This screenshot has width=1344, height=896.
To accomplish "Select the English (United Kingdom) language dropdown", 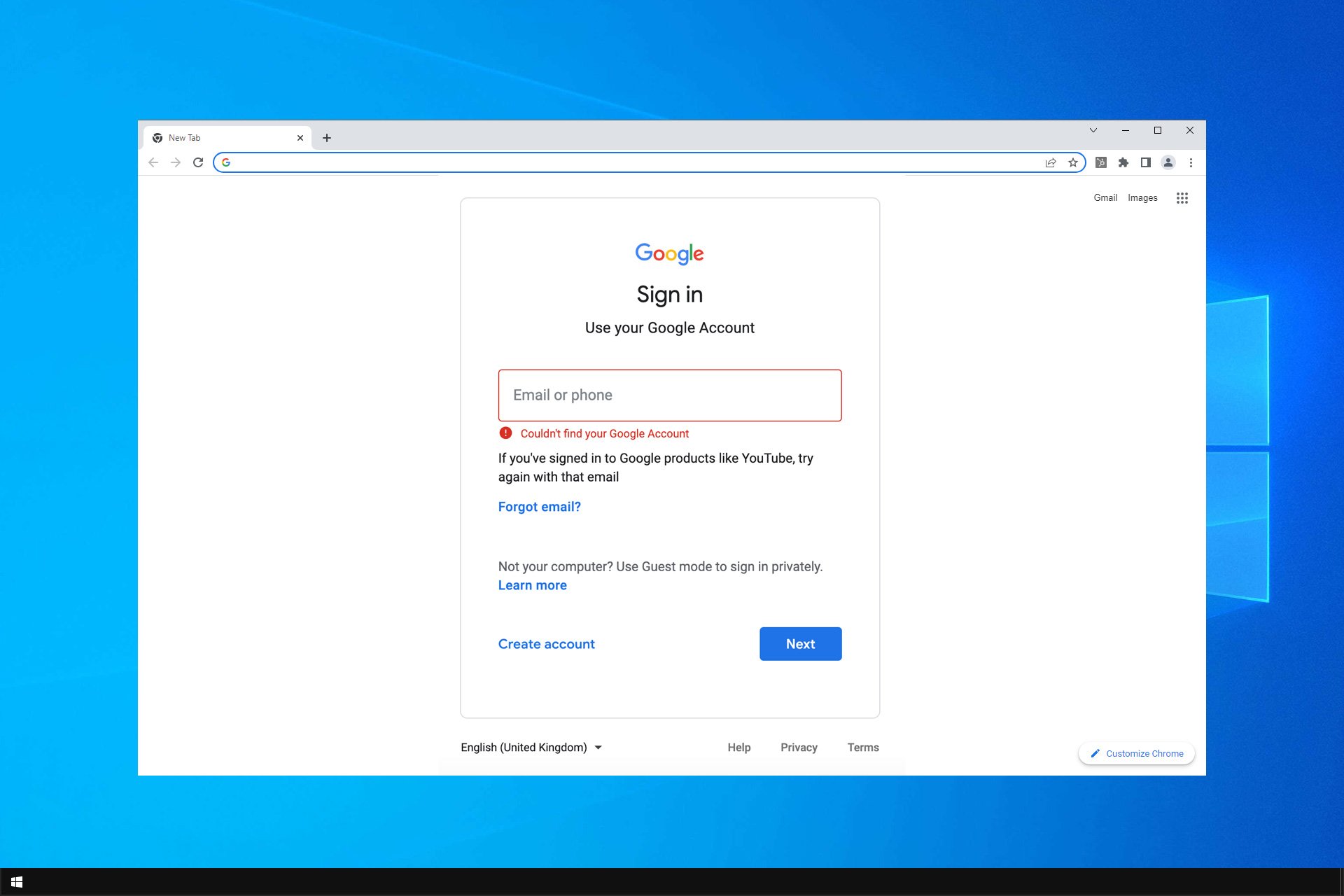I will (529, 747).
